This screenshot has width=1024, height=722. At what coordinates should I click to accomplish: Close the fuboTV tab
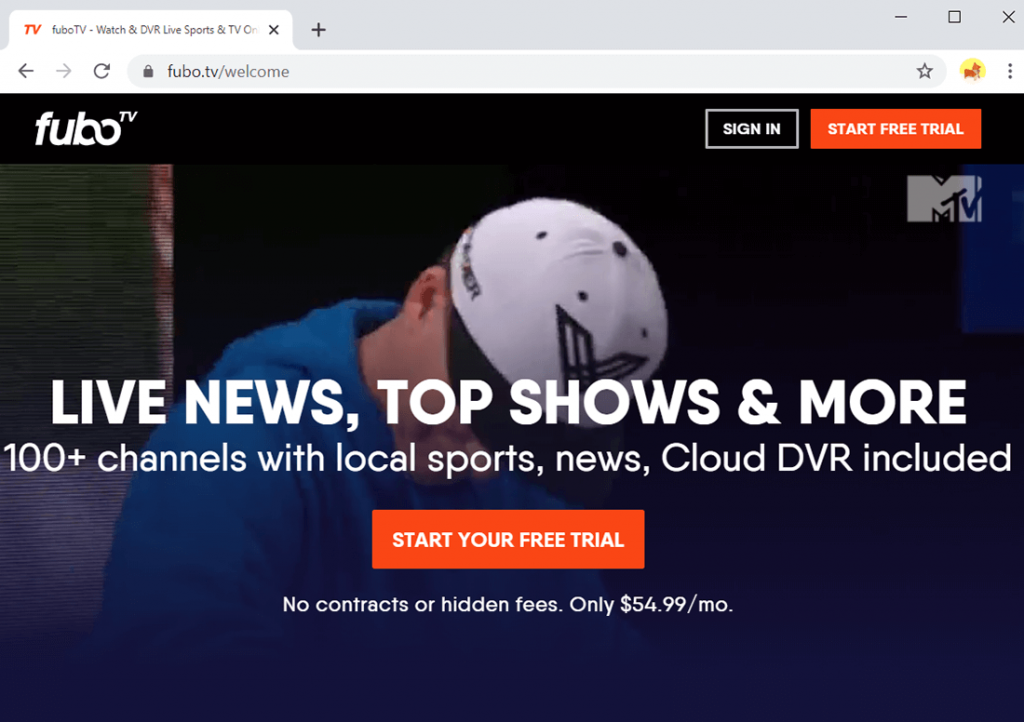click(274, 30)
